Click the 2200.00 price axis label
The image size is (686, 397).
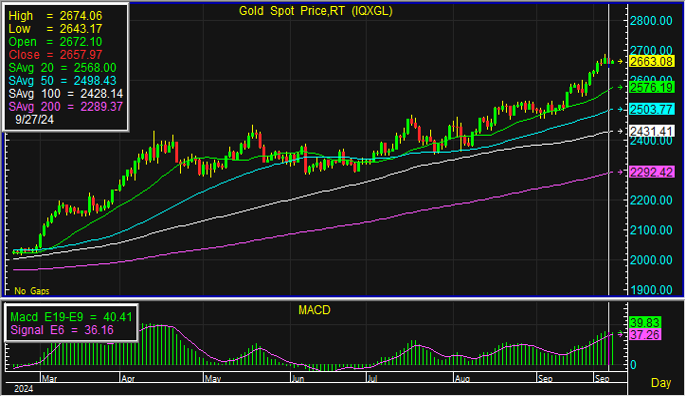(x=651, y=200)
